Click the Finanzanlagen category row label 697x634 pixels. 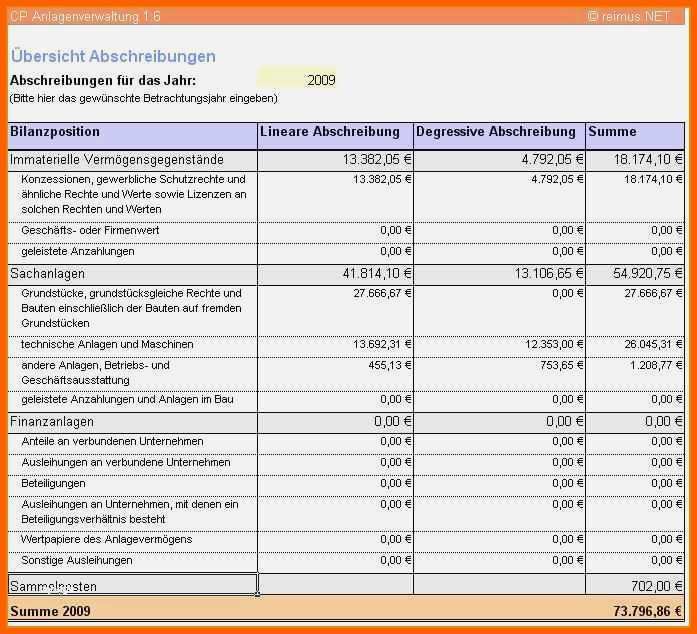(52, 421)
